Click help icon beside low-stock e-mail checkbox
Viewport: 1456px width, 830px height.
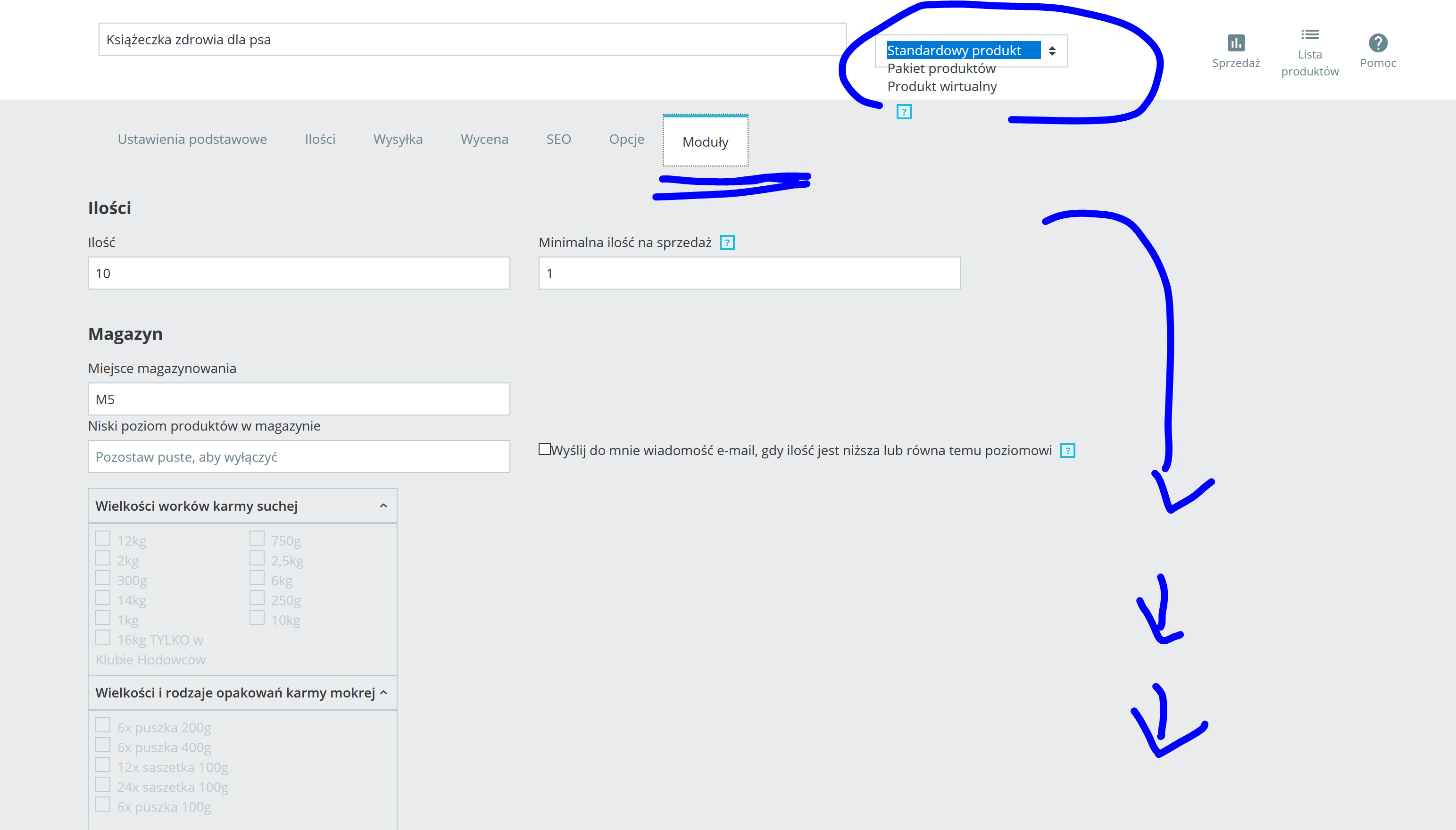1067,451
